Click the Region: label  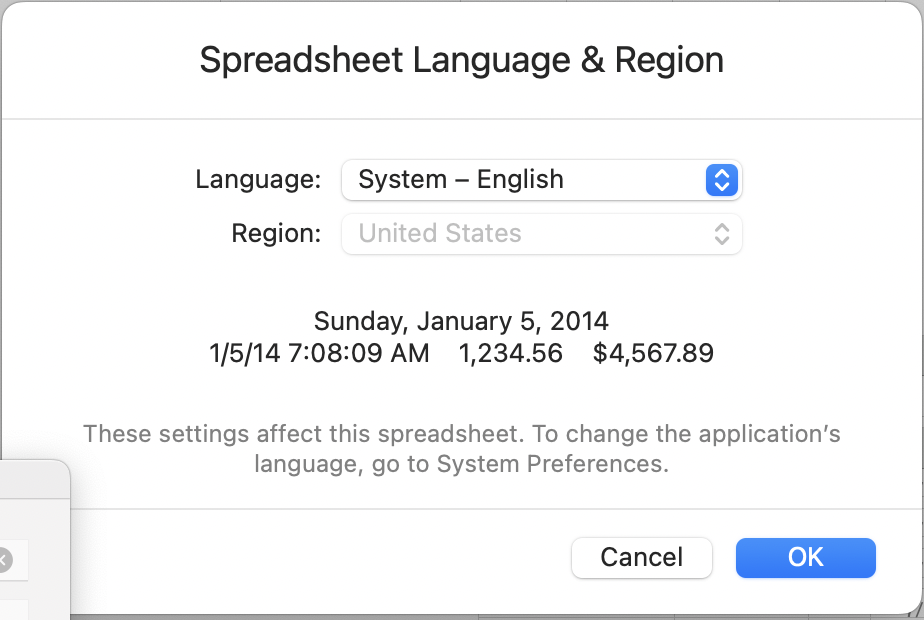click(276, 234)
